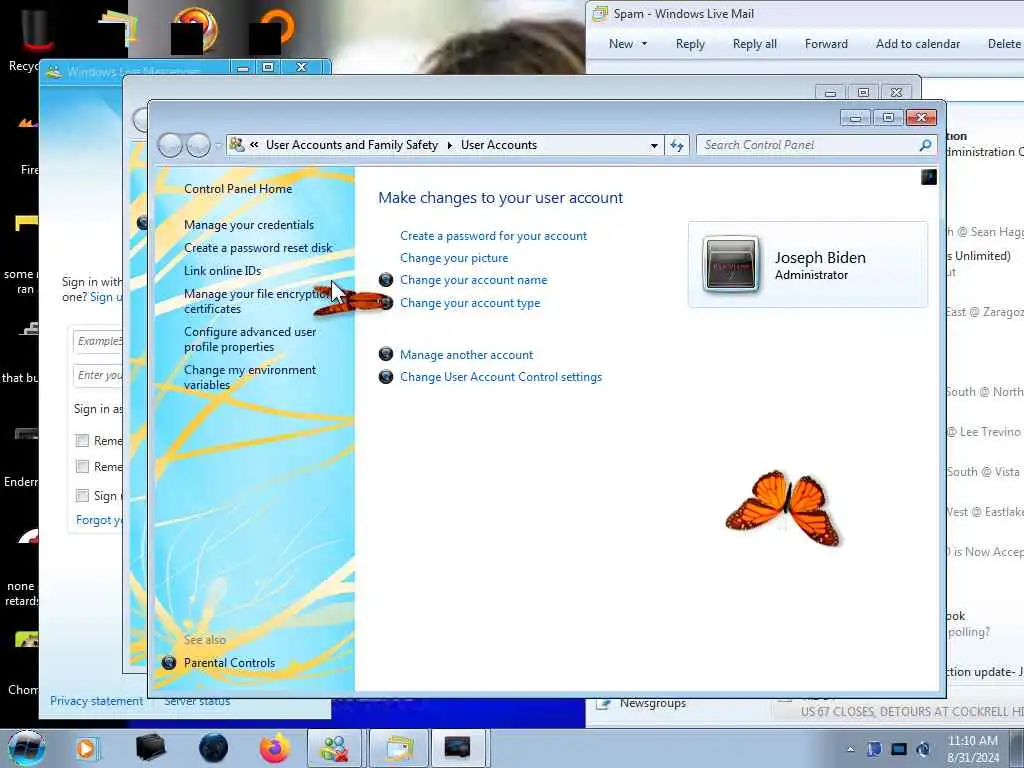Click the dark globe taskbar icon

click(213, 748)
